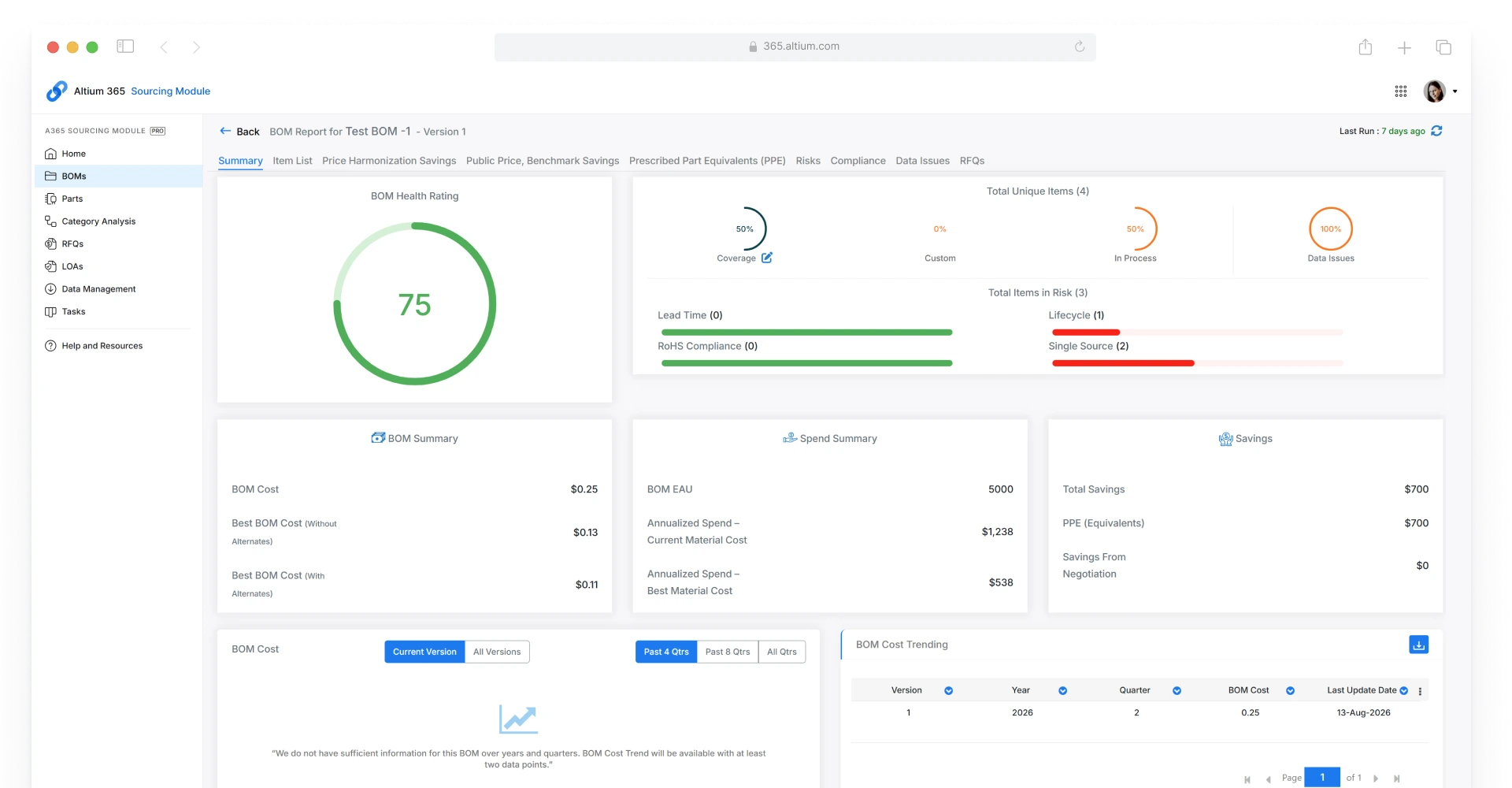Open the table column options menu
The width and height of the screenshot is (1512, 788).
tap(1420, 691)
